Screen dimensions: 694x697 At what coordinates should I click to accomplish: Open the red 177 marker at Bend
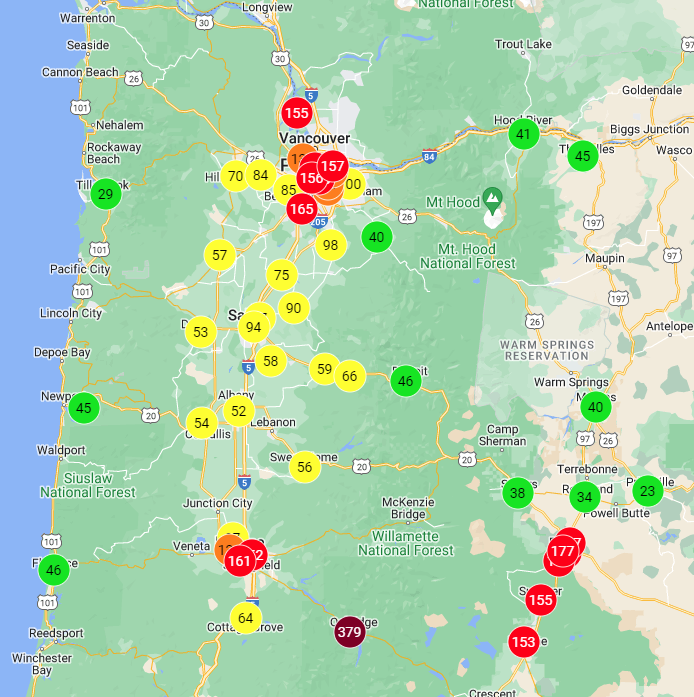pos(563,551)
